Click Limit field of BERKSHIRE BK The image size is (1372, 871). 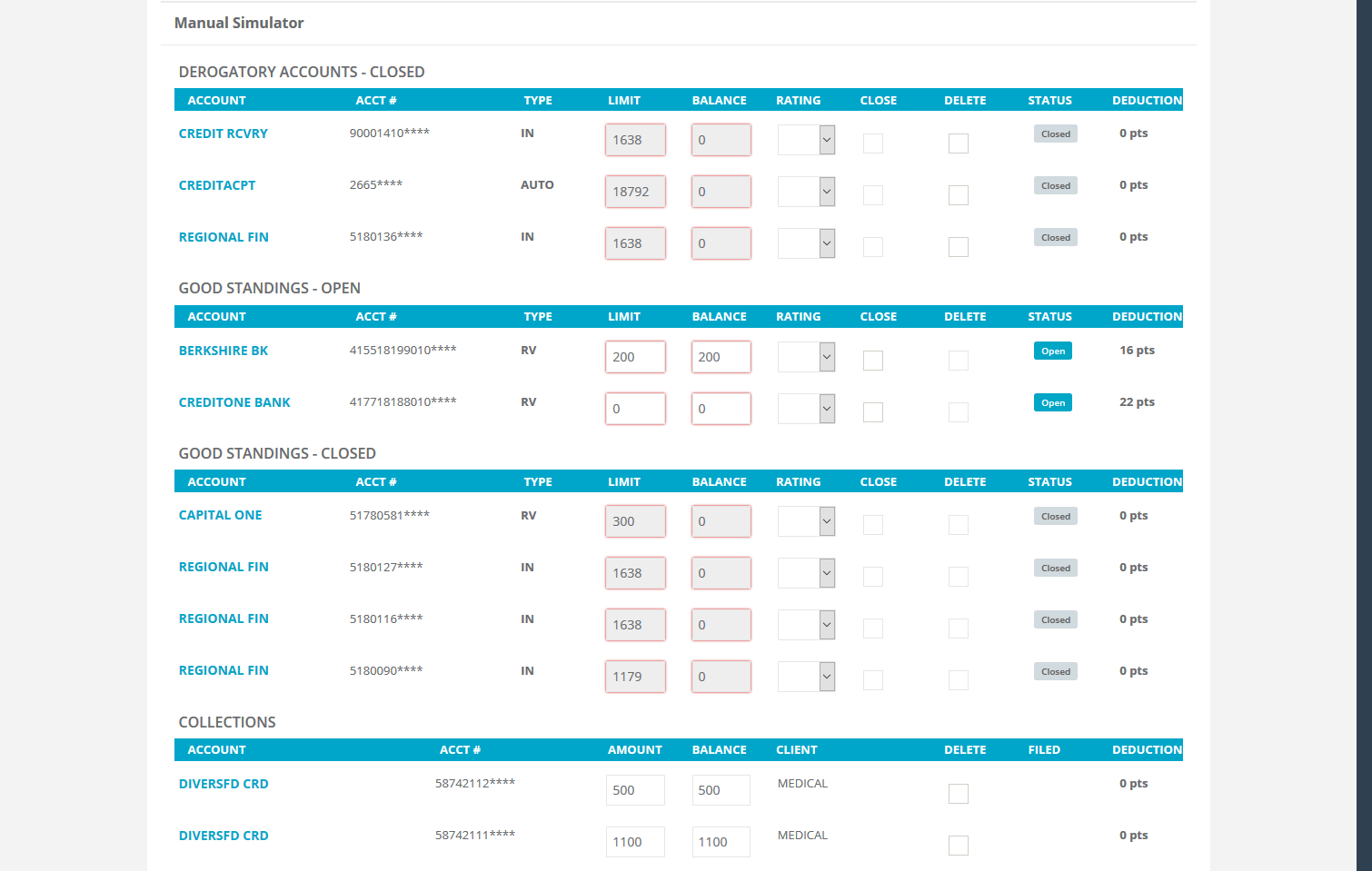coord(635,357)
